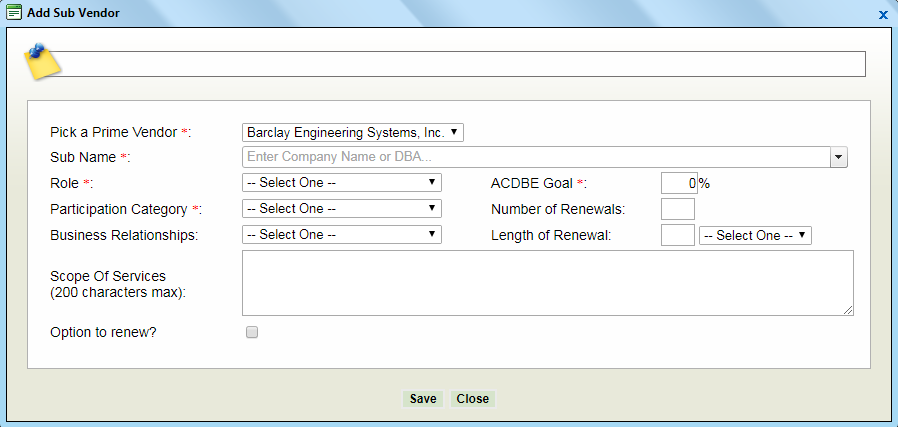Grab the Scope Of Services resize handle

849,311
